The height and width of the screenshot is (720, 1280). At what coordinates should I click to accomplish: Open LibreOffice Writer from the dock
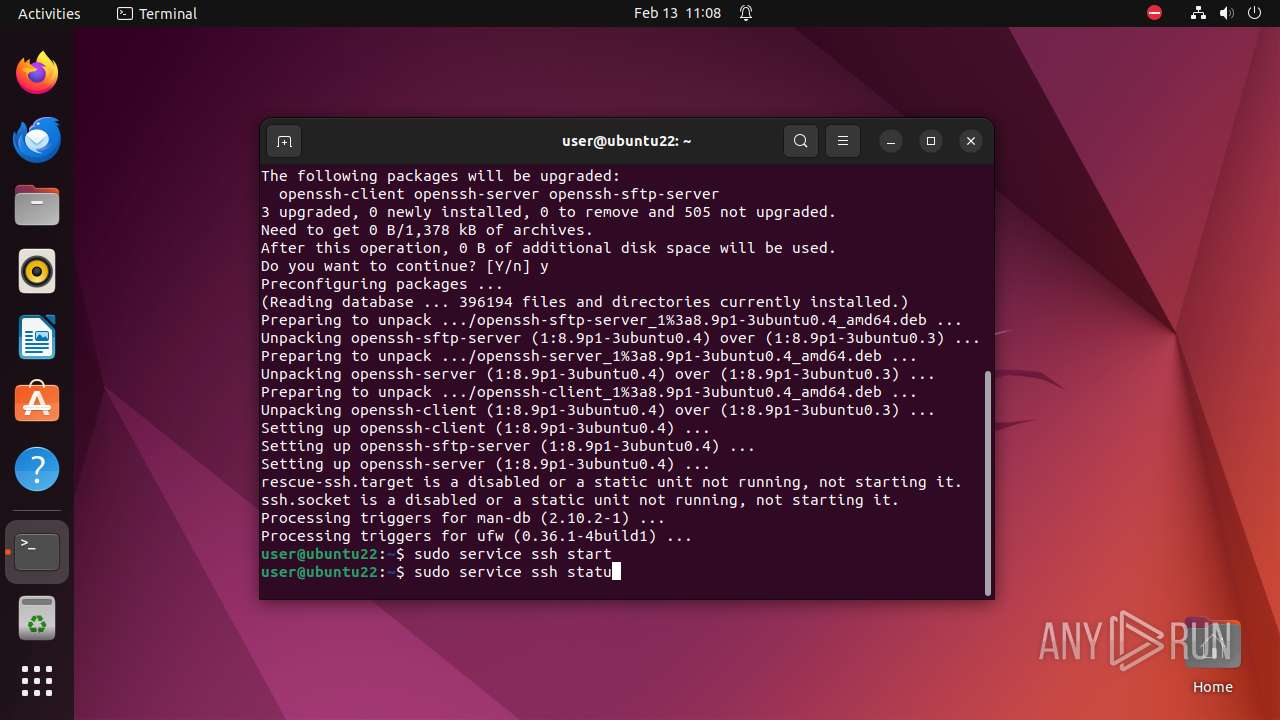[37, 337]
